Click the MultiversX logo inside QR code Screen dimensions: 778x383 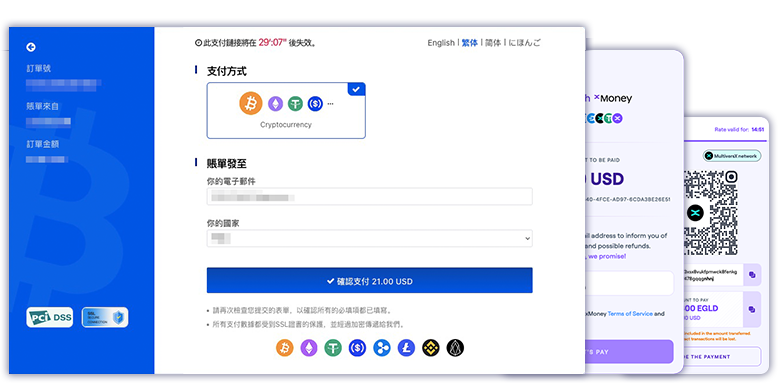(695, 213)
